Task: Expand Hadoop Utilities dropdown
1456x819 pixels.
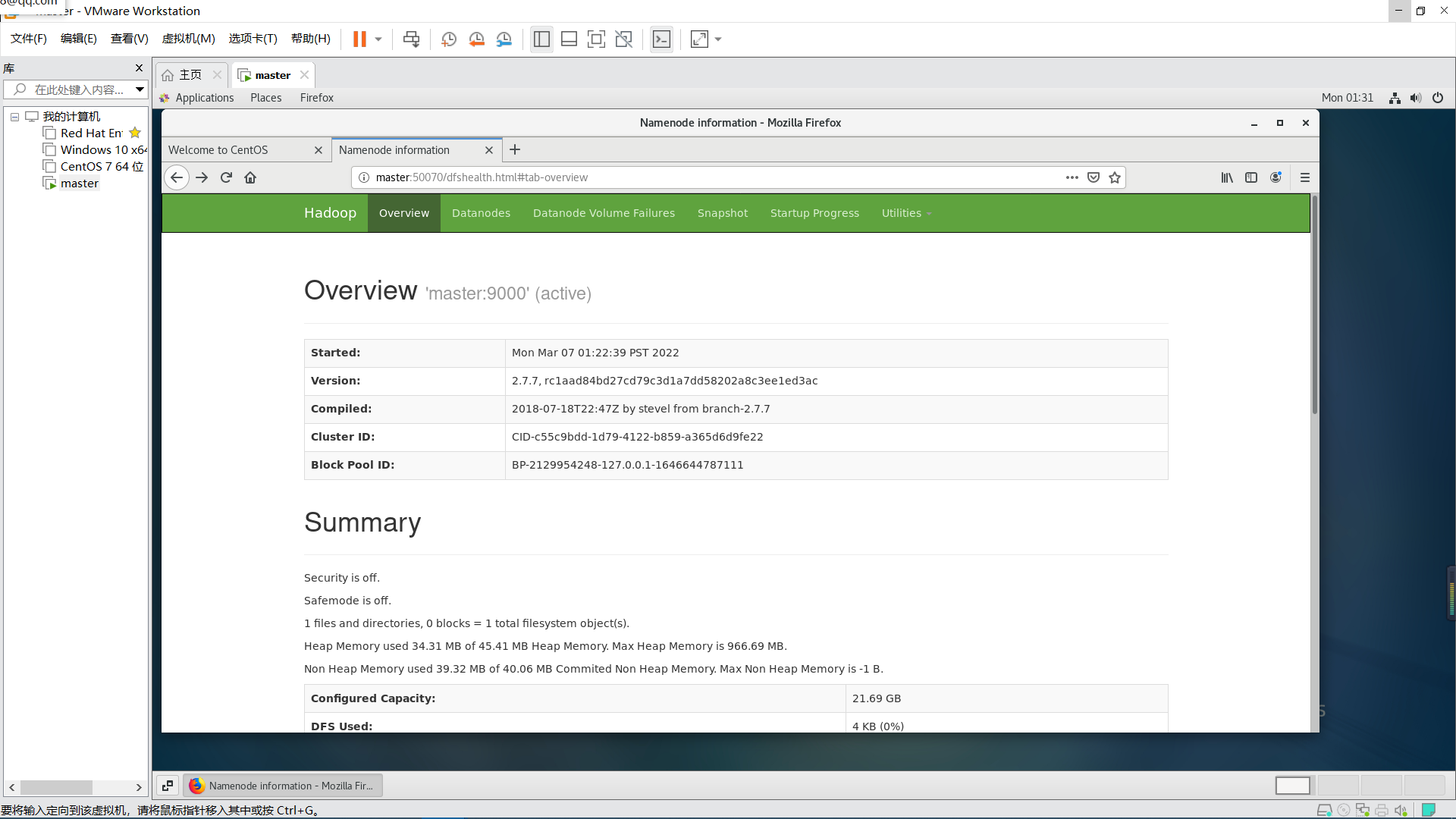Action: [x=906, y=213]
